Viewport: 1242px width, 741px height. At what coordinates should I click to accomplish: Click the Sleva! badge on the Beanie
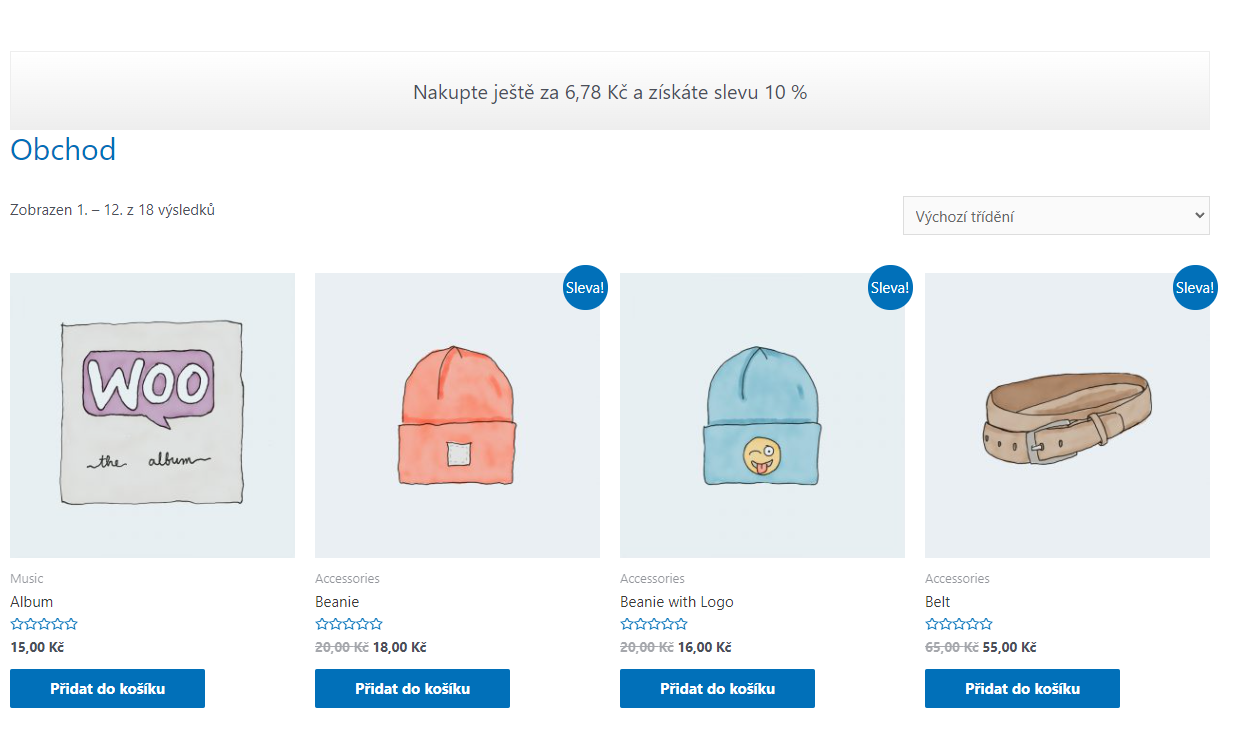[x=585, y=288]
